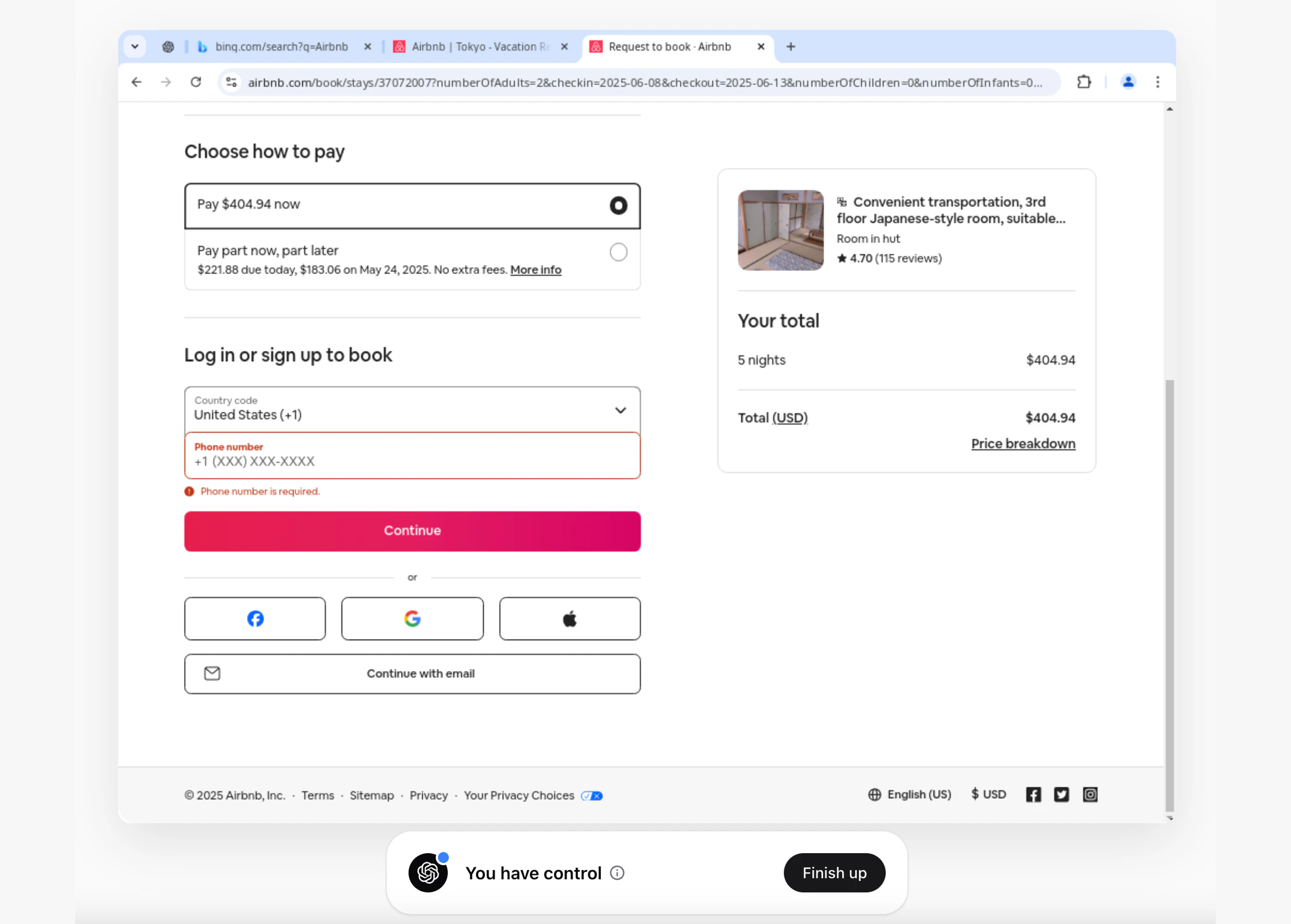
Task: Open the browser extensions puzzle icon
Action: [1083, 82]
